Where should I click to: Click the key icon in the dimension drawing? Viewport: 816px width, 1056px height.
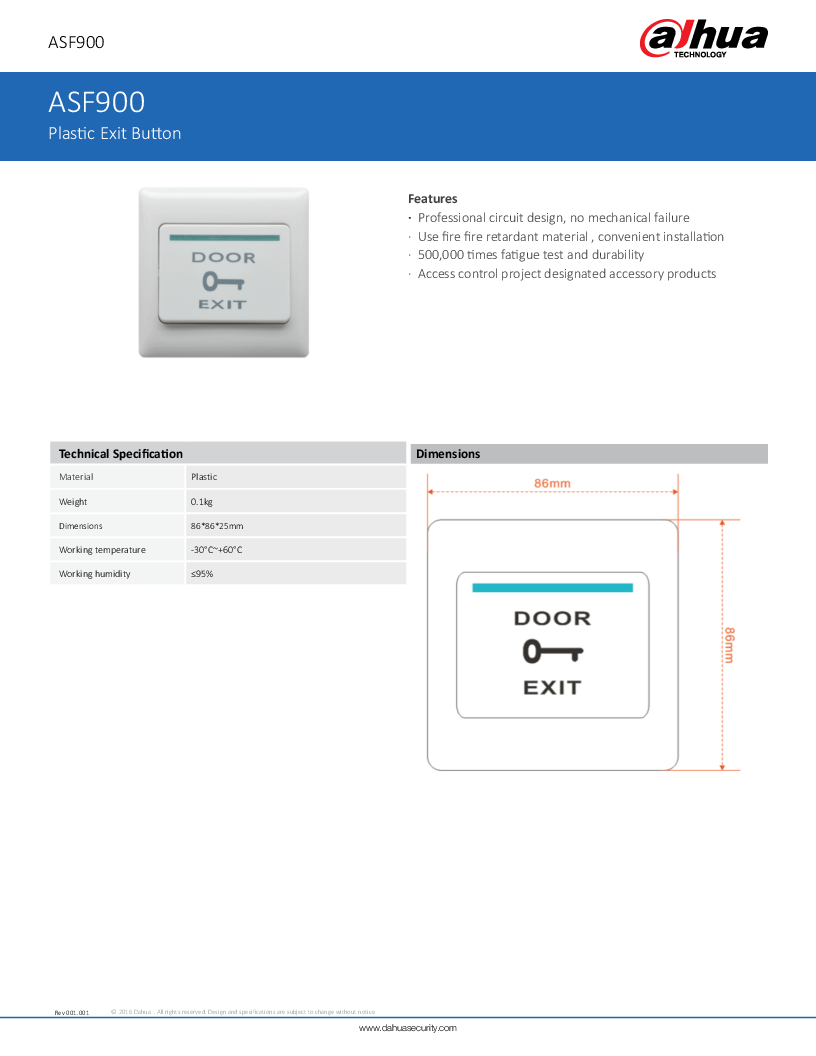553,651
